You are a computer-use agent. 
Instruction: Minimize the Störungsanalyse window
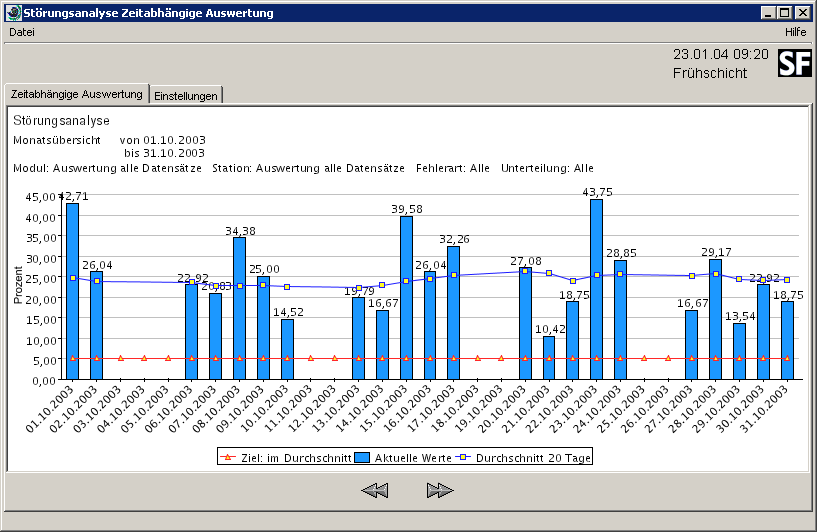coord(768,13)
